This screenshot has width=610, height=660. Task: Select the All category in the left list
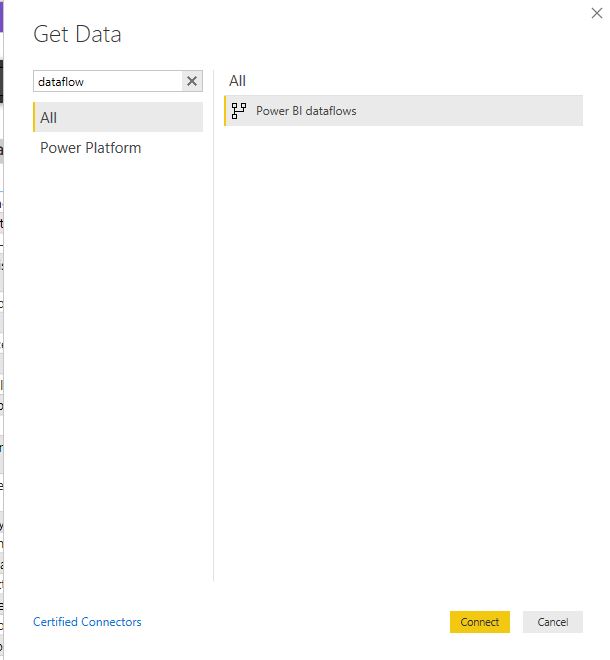[x=118, y=117]
